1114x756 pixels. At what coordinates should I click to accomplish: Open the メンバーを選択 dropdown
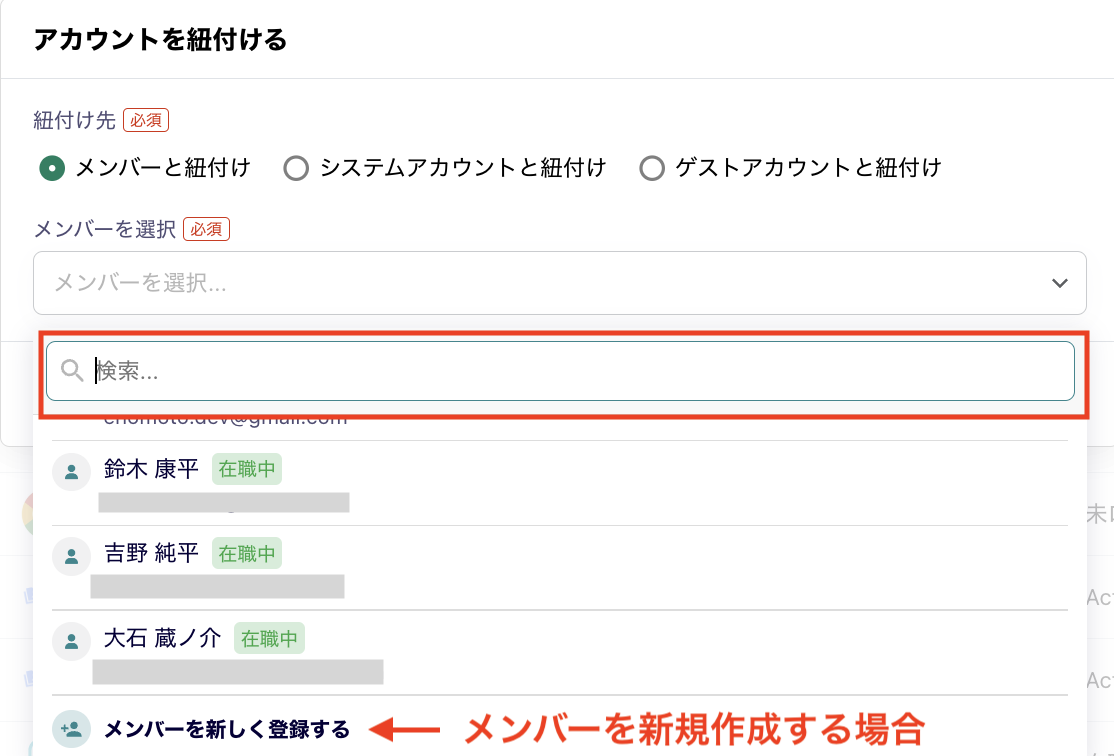tap(558, 283)
